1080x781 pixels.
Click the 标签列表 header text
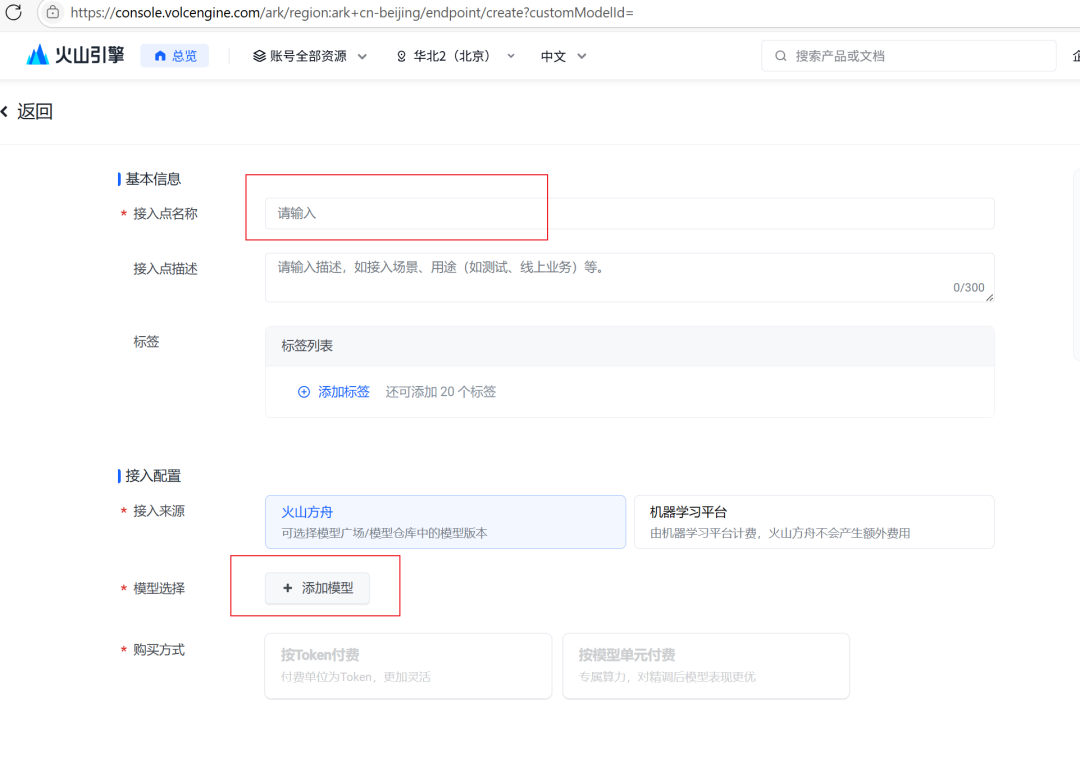coord(307,346)
